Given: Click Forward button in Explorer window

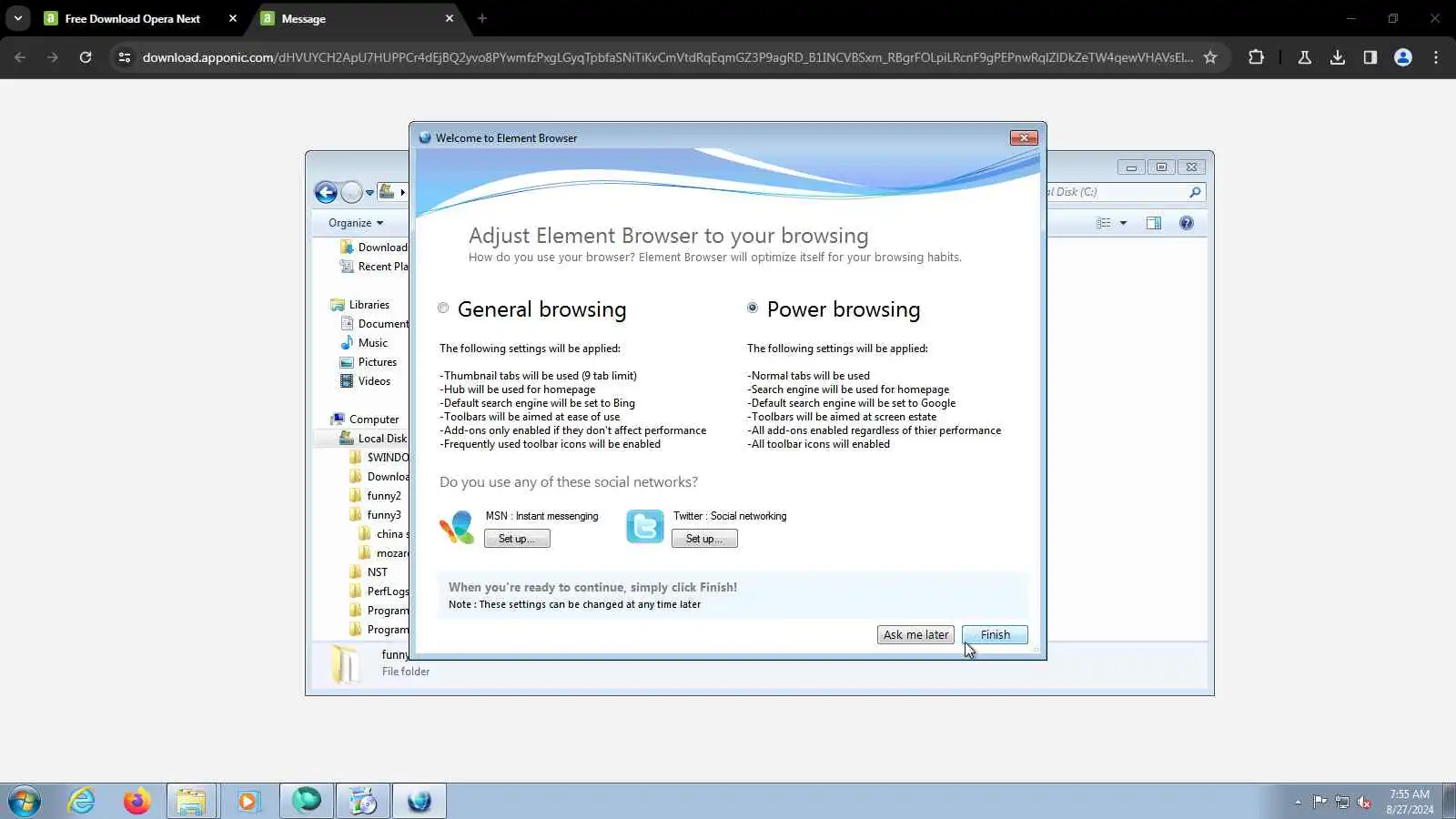Looking at the screenshot, I should 351,192.
